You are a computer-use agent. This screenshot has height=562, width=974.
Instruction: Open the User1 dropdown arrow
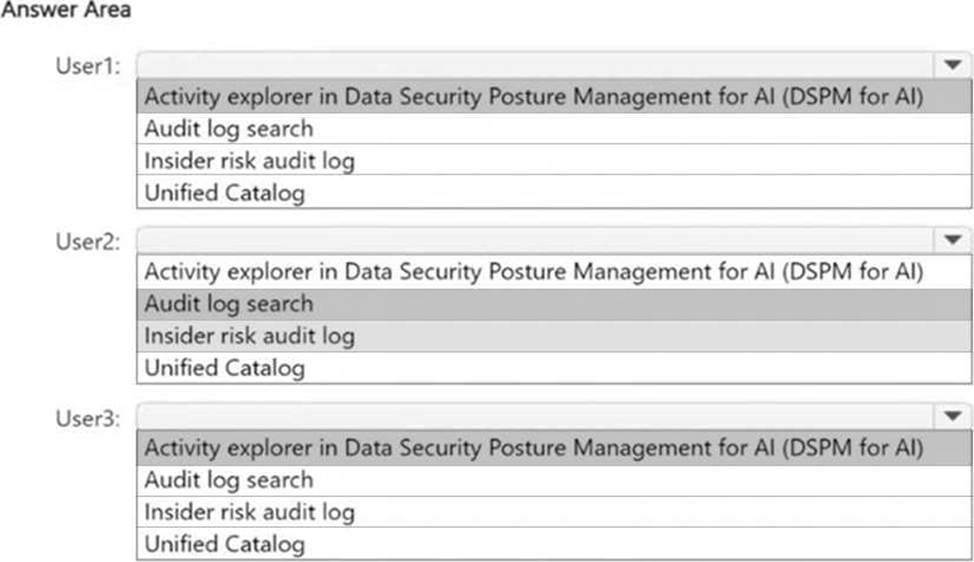click(951, 65)
